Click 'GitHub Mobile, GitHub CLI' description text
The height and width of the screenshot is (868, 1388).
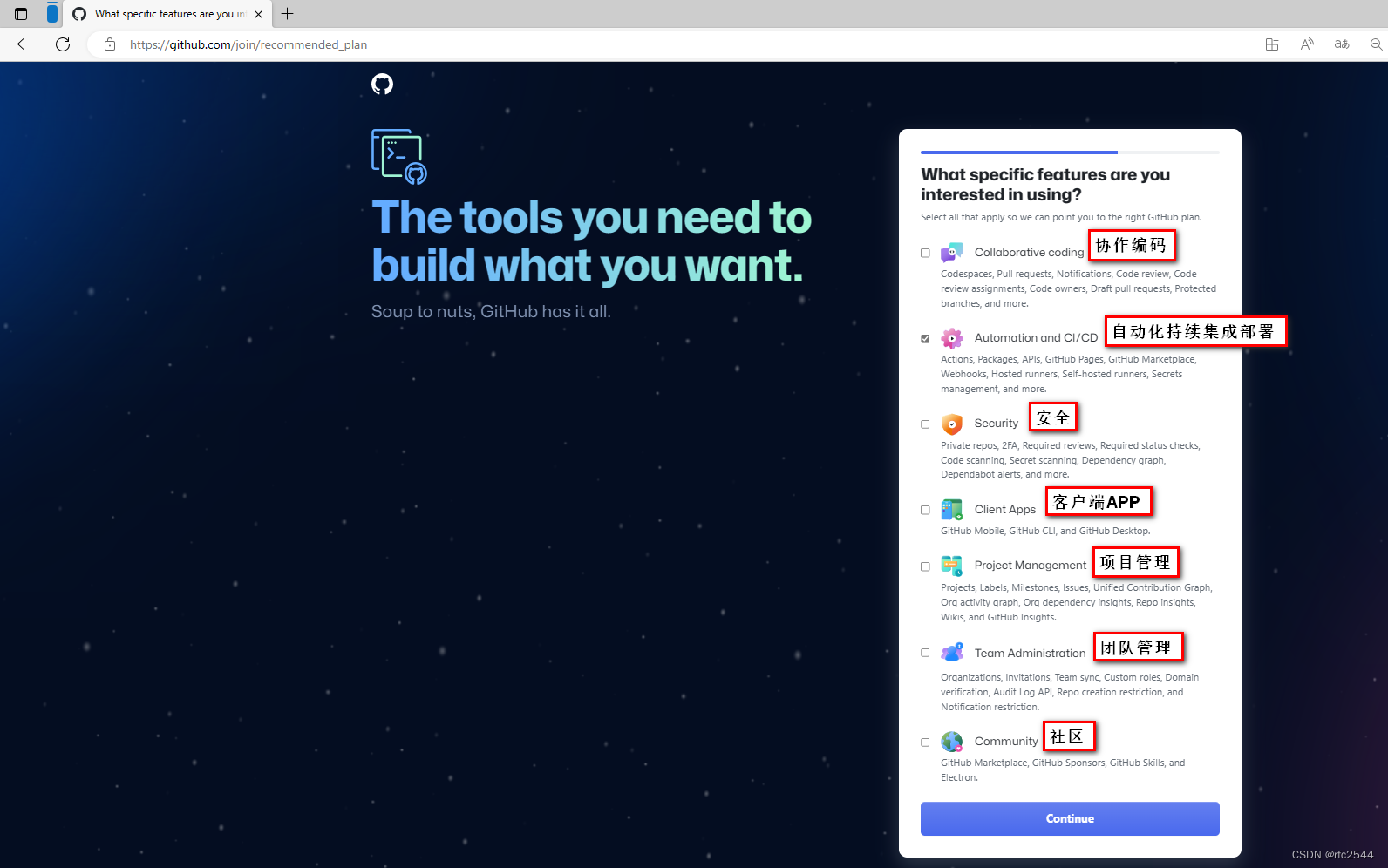click(1045, 531)
